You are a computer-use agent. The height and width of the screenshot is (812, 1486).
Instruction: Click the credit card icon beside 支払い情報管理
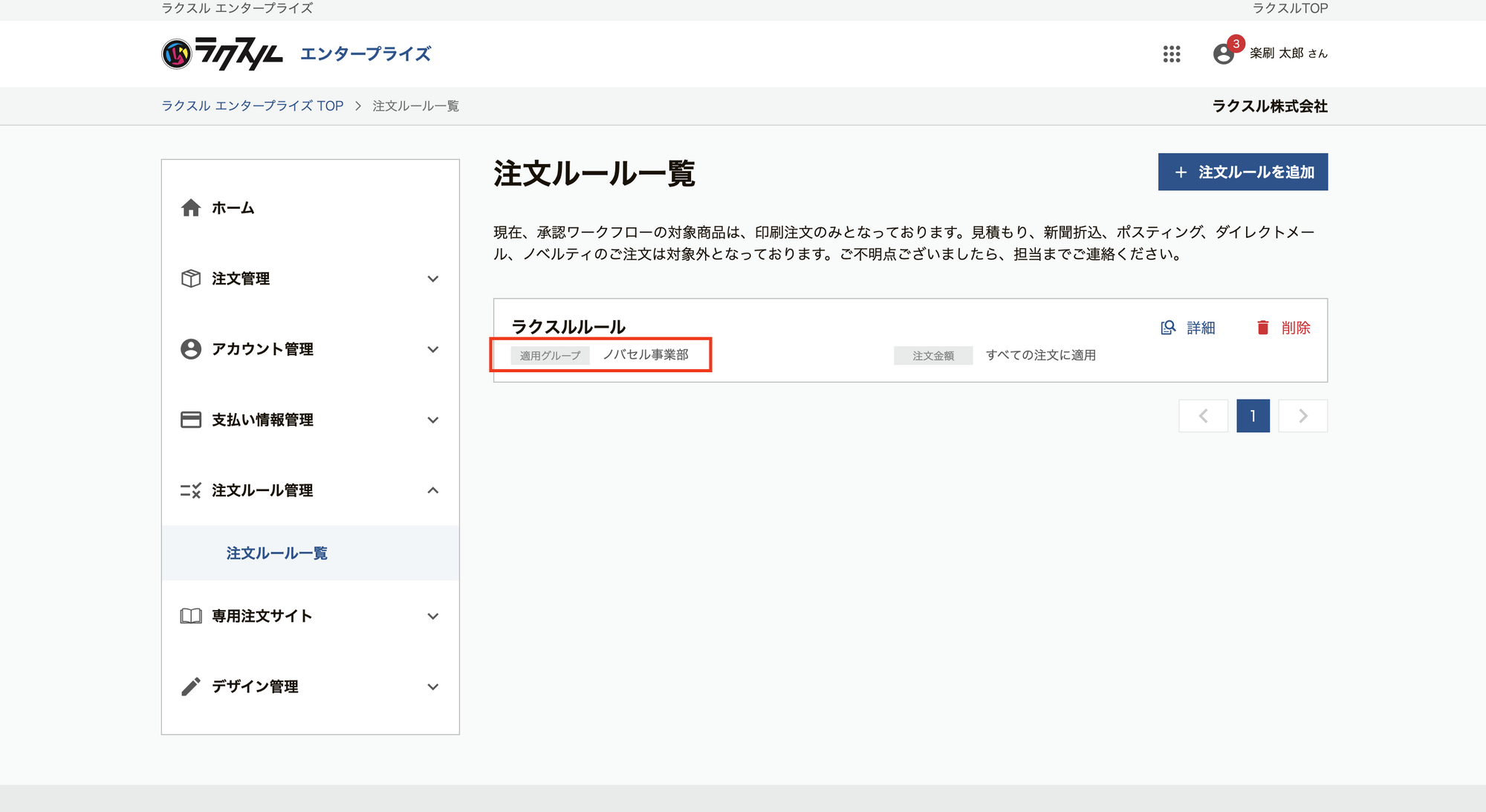(191, 420)
